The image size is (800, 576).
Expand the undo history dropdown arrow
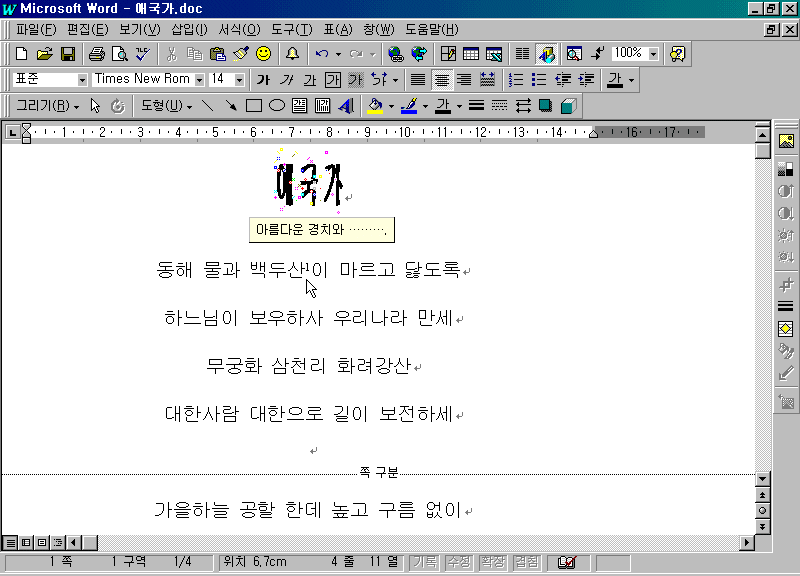pyautogui.click(x=338, y=54)
